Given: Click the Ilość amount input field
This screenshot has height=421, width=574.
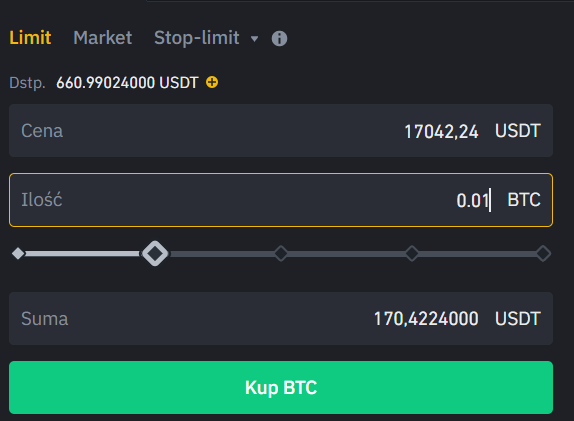Looking at the screenshot, I should tap(281, 200).
